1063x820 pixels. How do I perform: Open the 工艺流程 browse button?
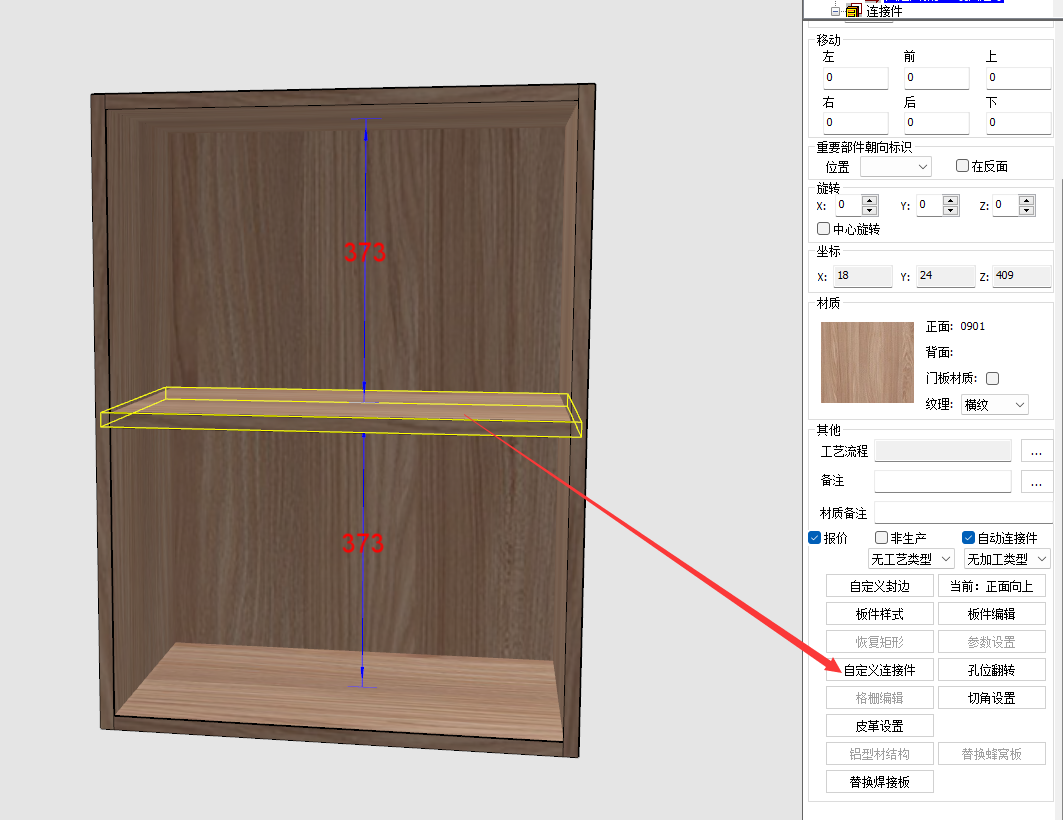(x=1036, y=451)
